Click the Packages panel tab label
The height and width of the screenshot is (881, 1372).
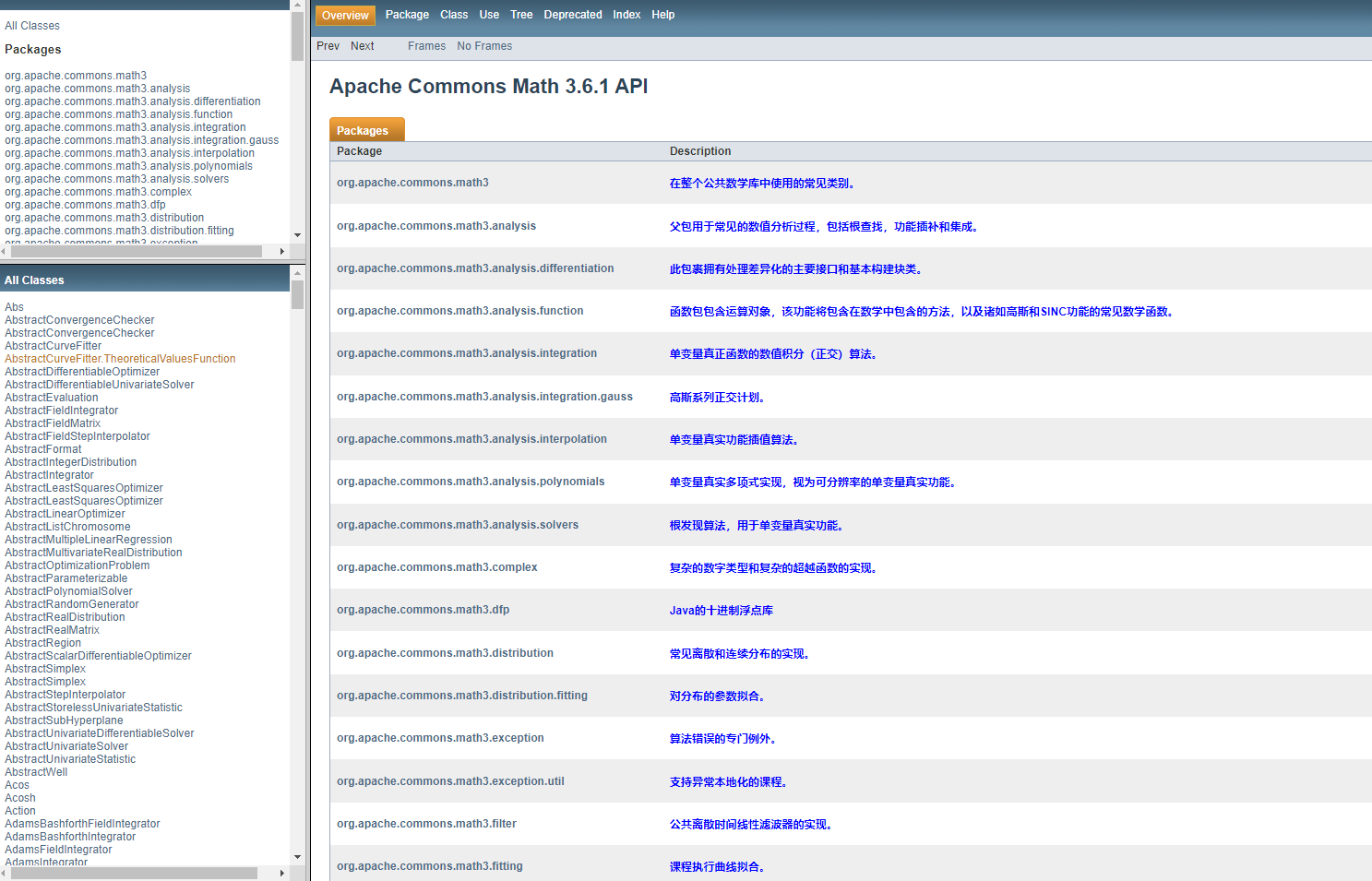point(365,129)
